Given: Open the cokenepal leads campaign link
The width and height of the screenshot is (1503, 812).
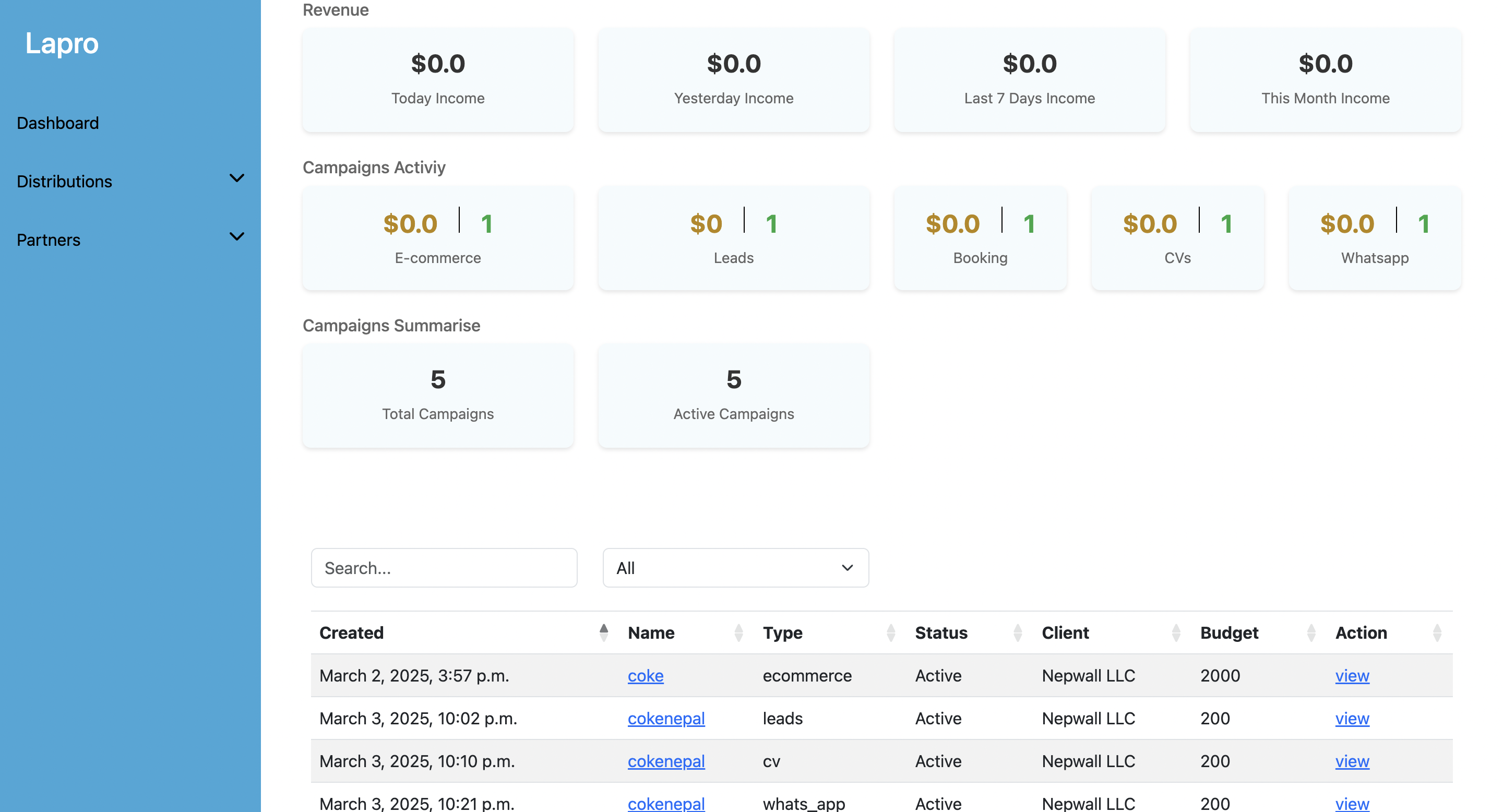Looking at the screenshot, I should [x=666, y=719].
